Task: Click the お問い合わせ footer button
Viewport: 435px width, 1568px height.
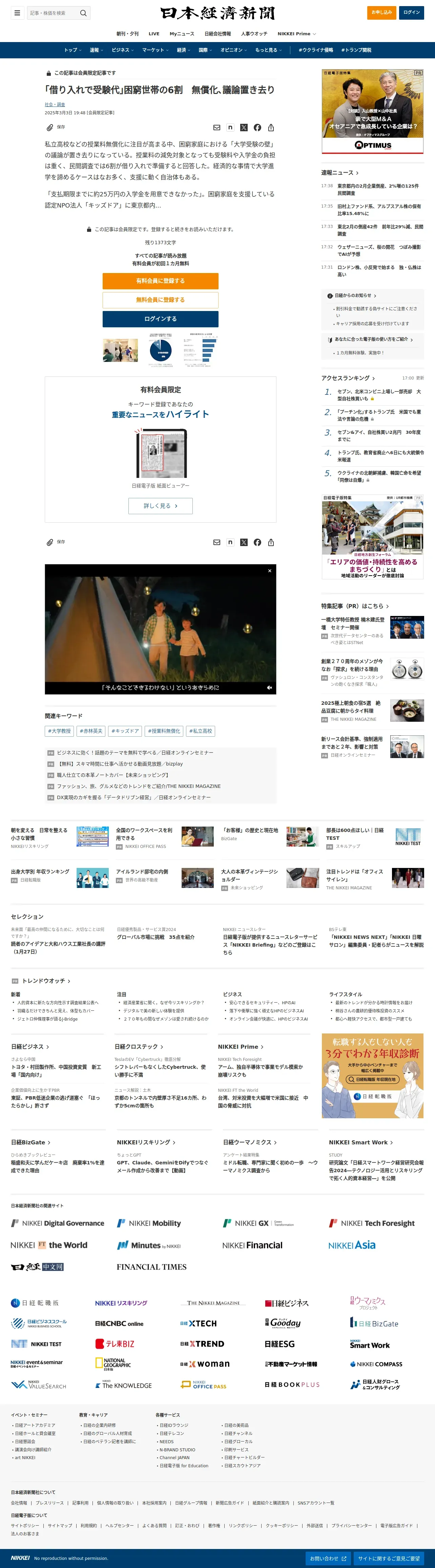Action: click(328, 1558)
